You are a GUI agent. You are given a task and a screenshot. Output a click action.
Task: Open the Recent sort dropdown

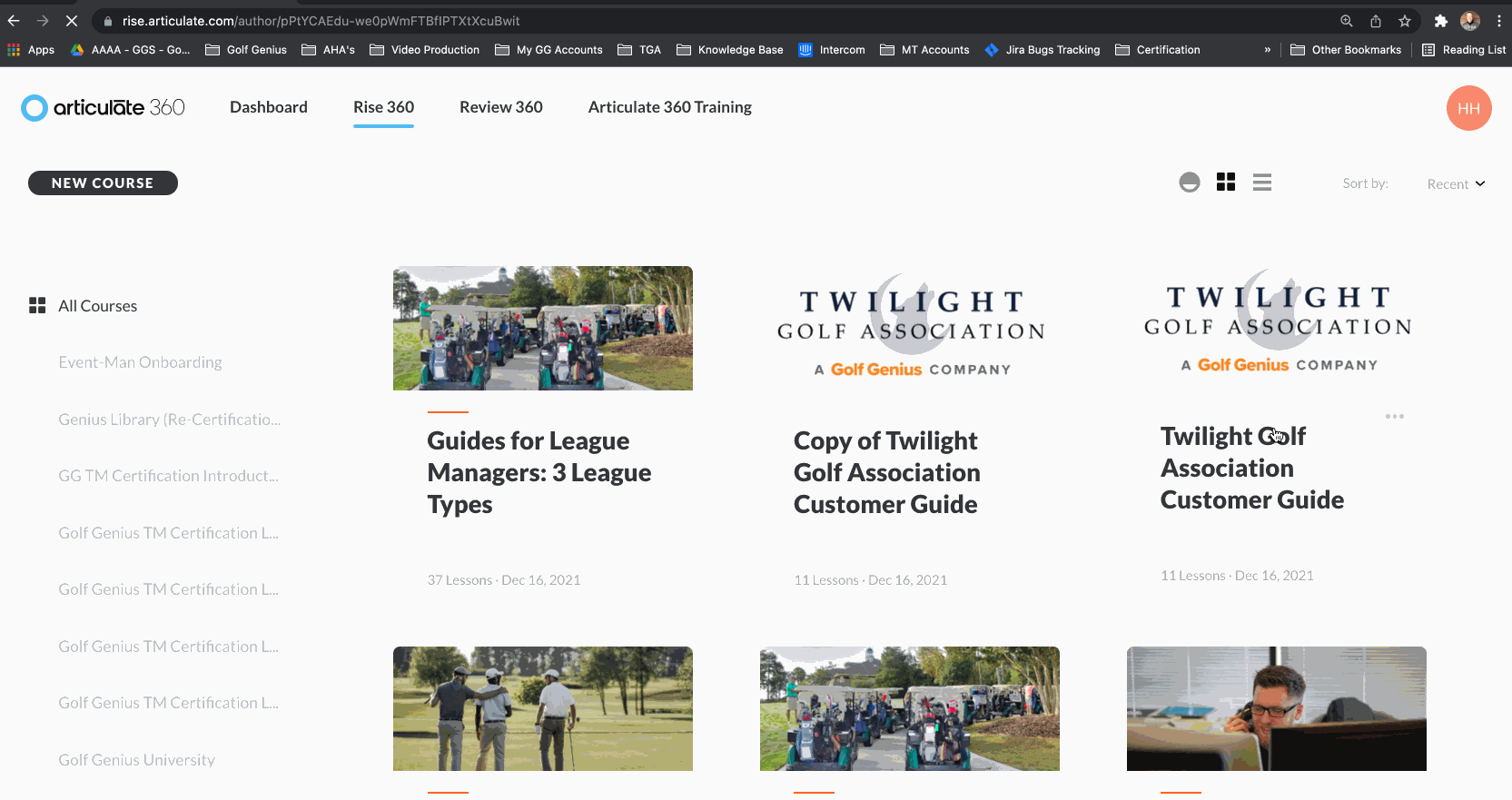[1456, 184]
